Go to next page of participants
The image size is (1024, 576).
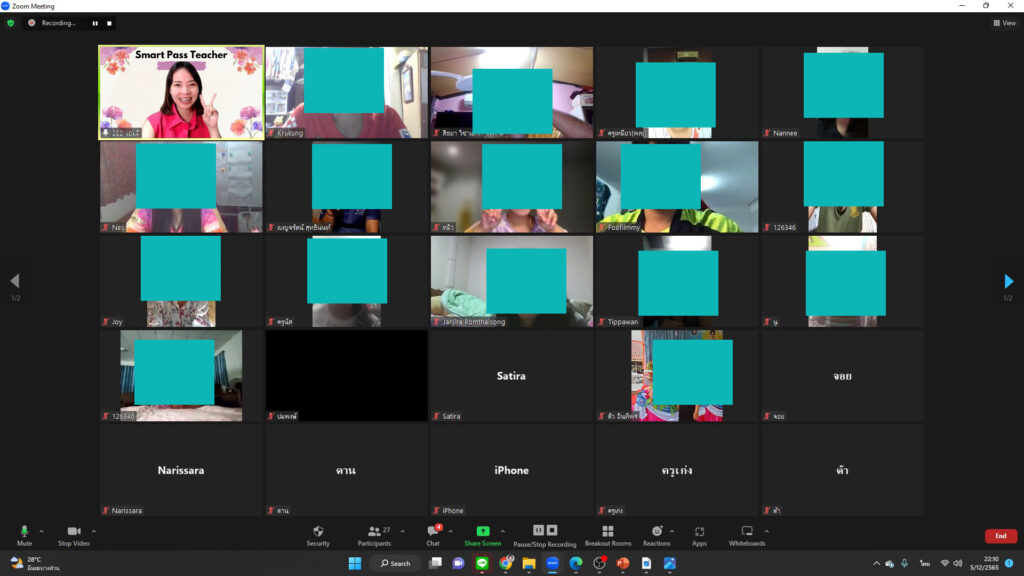click(x=1008, y=282)
